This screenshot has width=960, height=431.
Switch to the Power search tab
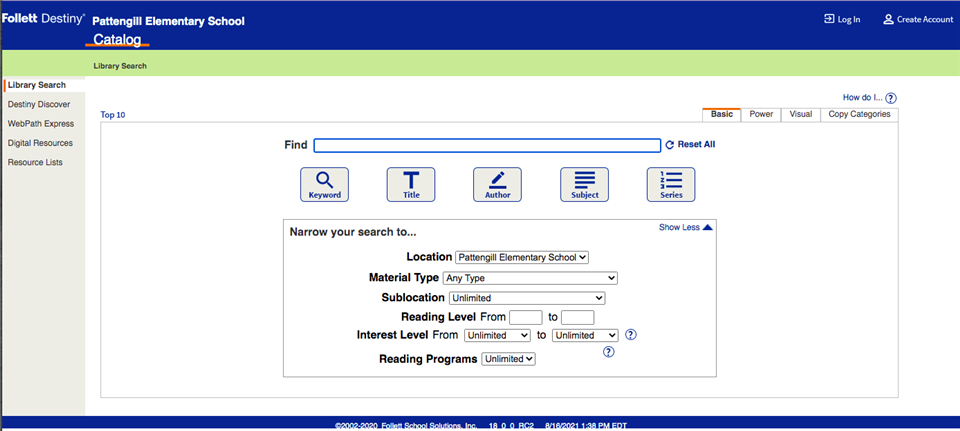click(x=761, y=114)
